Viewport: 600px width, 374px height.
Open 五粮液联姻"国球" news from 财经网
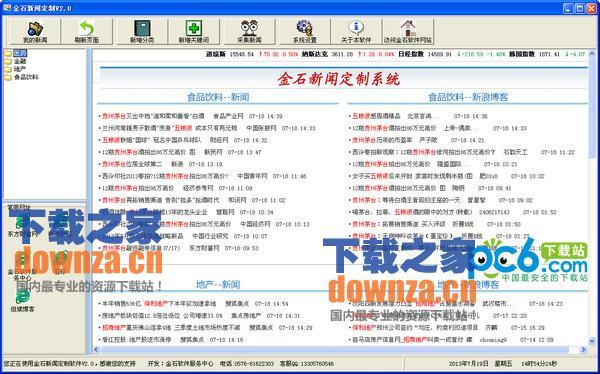point(153,140)
